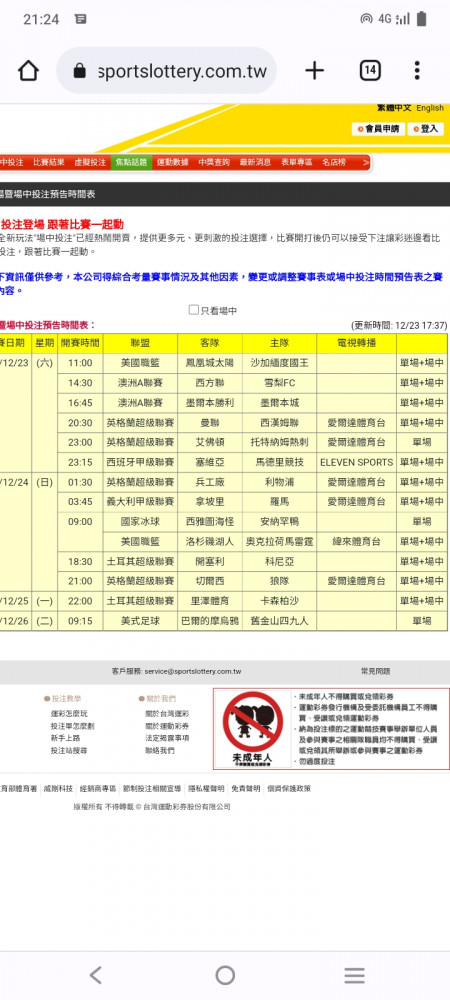Click the 會員申請 button
This screenshot has height=1000, width=450.
click(379, 129)
